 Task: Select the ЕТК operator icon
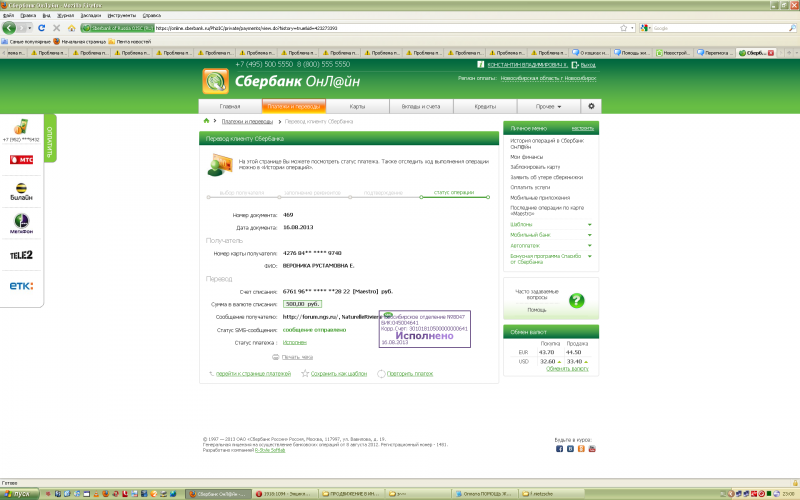click(21, 286)
